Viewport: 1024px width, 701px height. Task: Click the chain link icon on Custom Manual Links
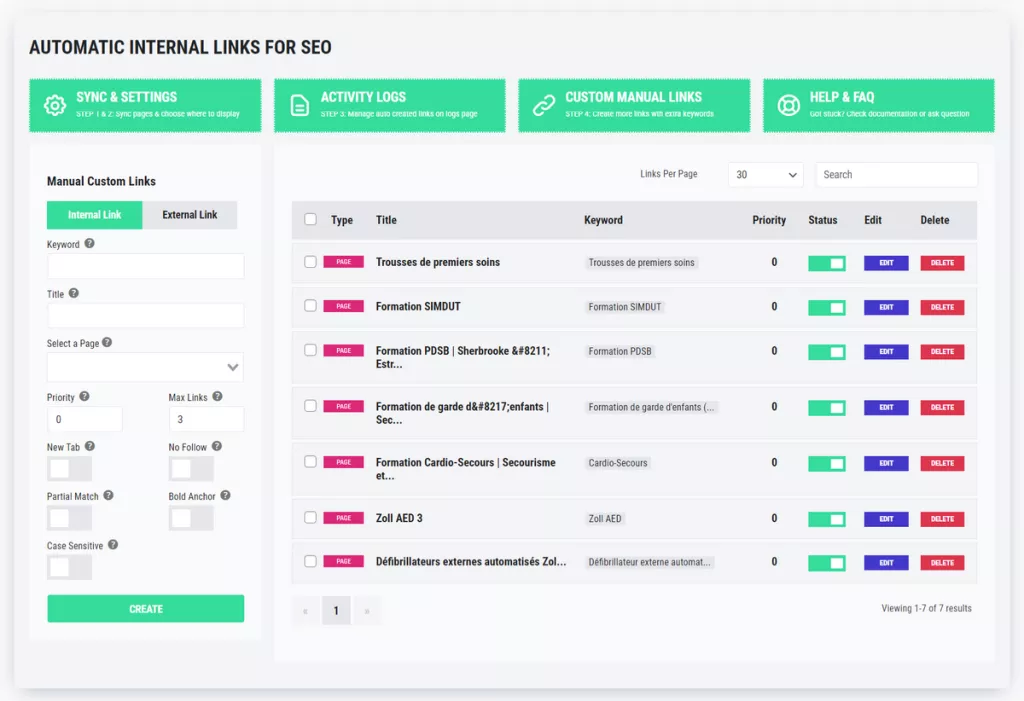click(543, 105)
